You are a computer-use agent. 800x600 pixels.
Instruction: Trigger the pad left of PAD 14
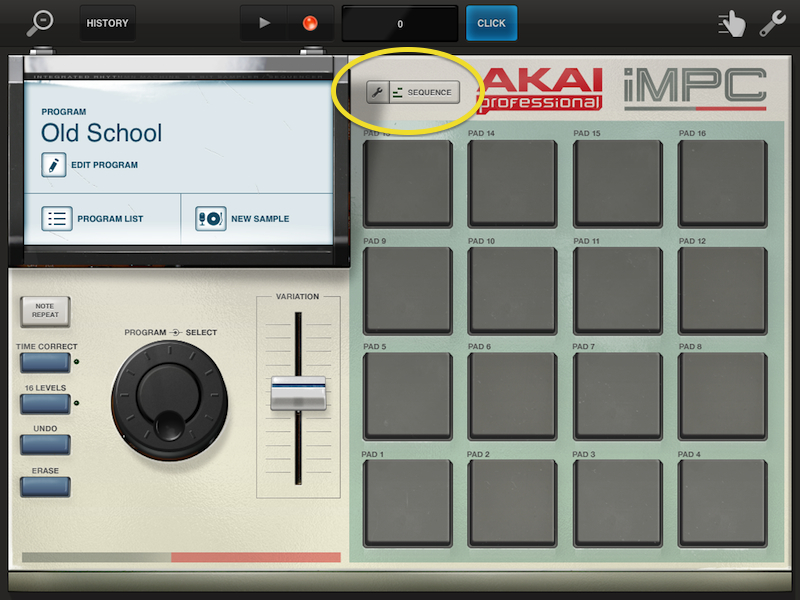[x=407, y=184]
